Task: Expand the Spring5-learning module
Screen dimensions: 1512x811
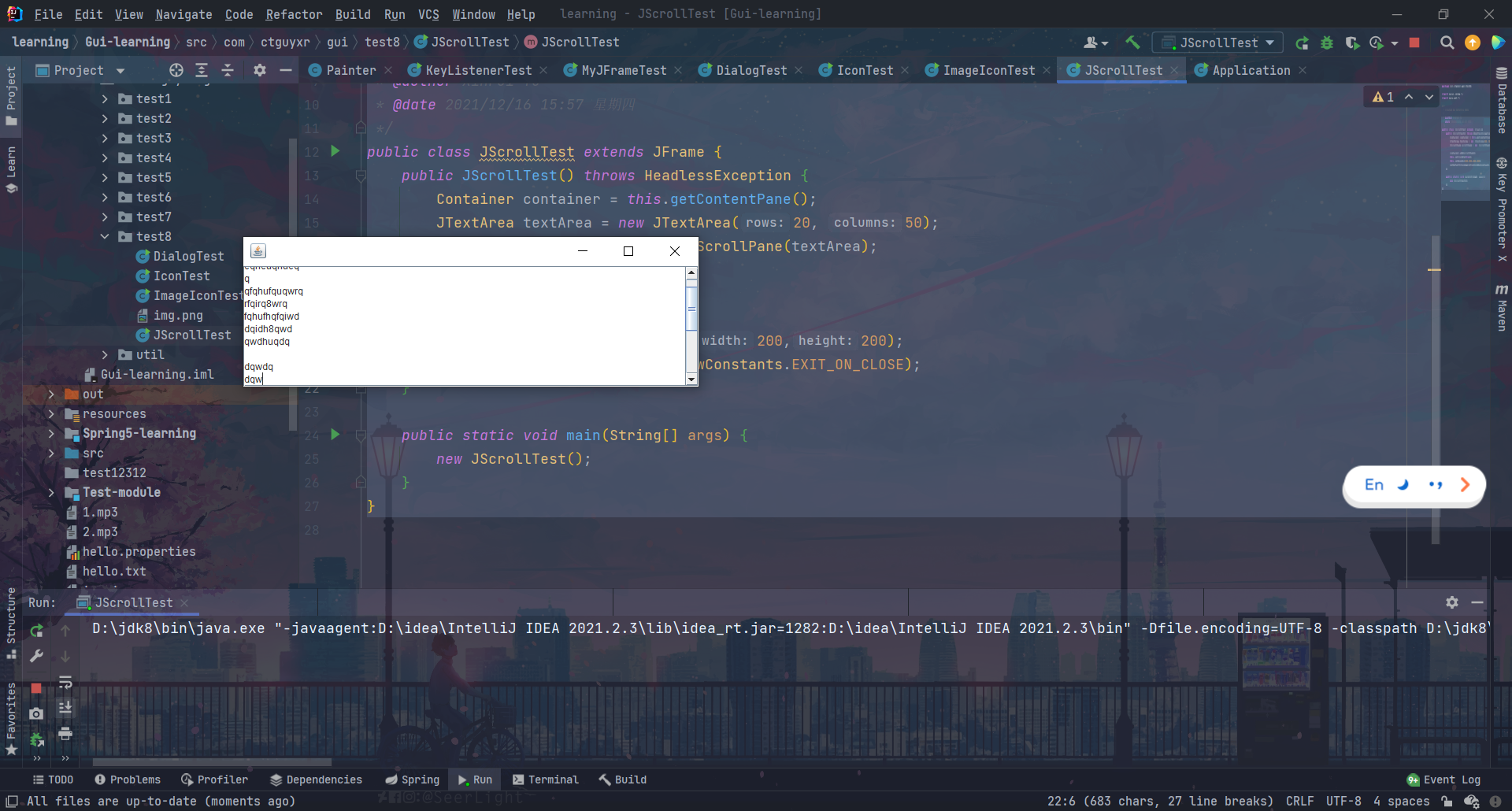Action: 51,433
